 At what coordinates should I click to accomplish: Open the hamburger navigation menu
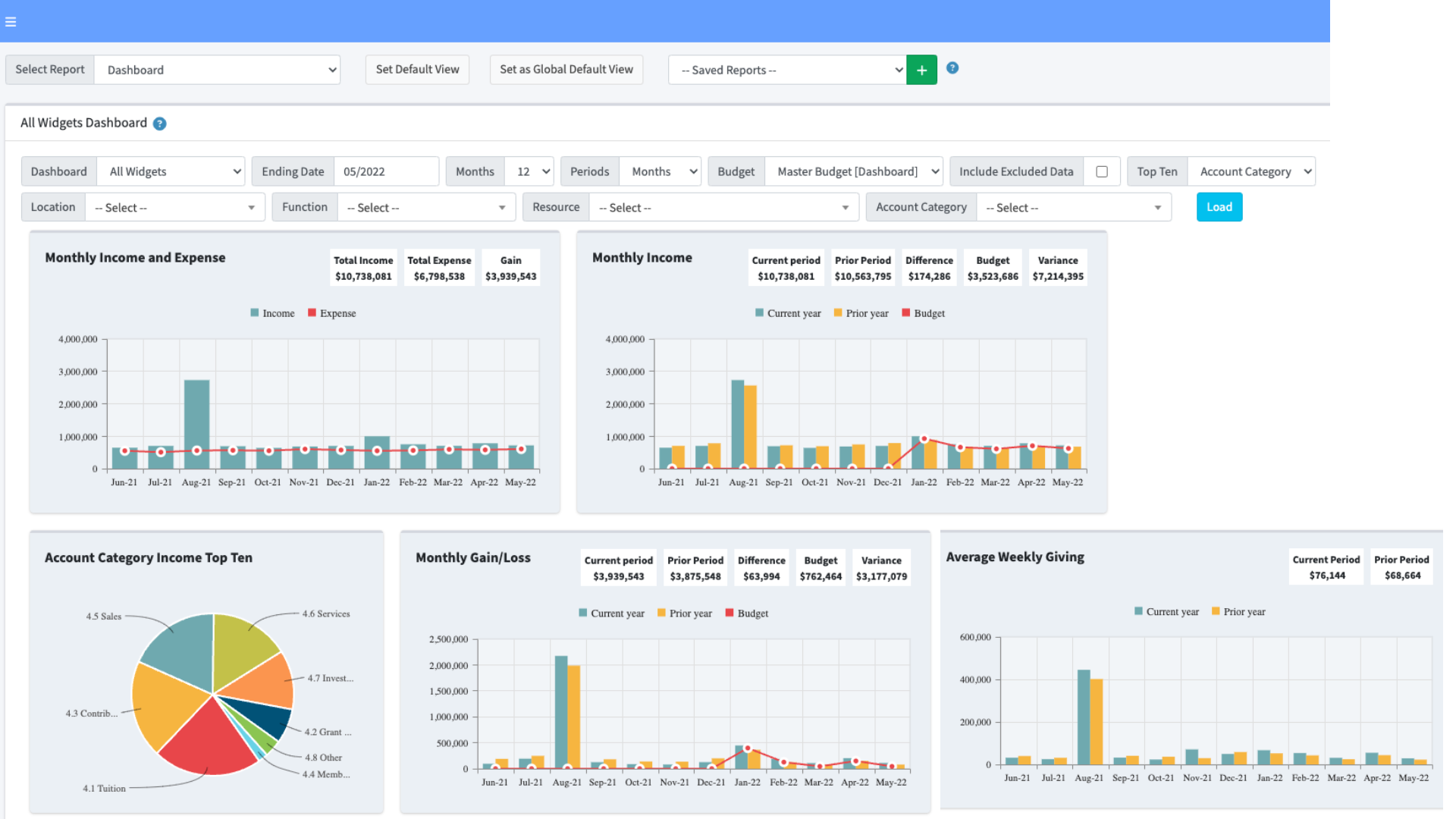pos(11,21)
